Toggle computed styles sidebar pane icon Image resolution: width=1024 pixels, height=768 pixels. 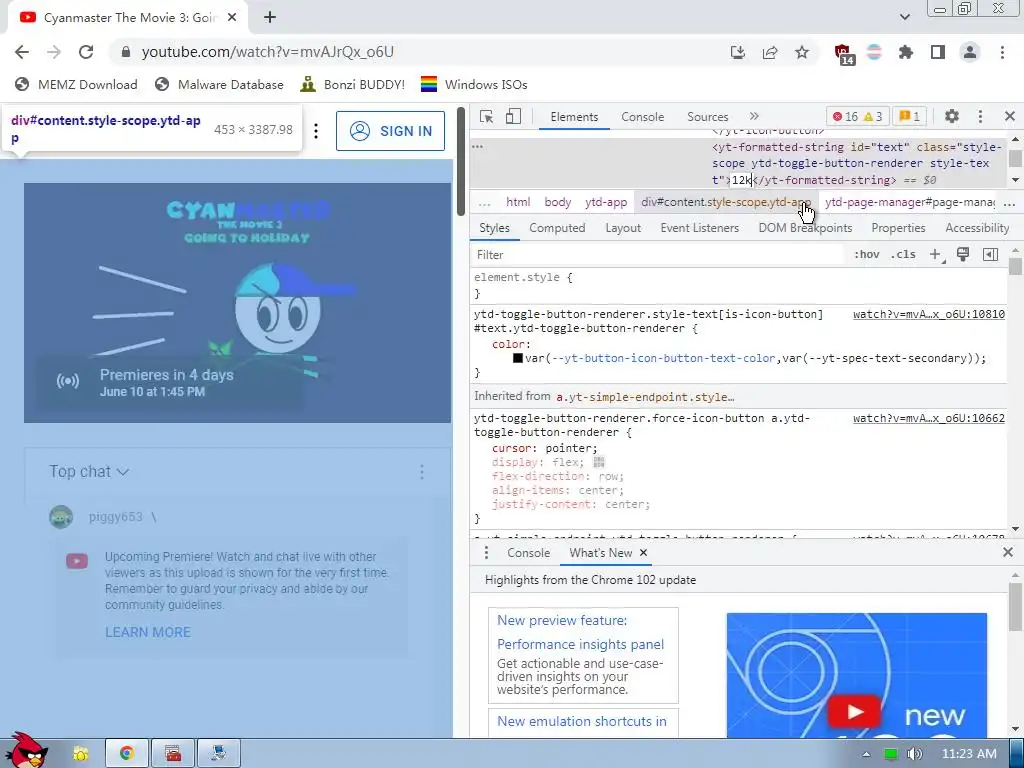tap(990, 255)
